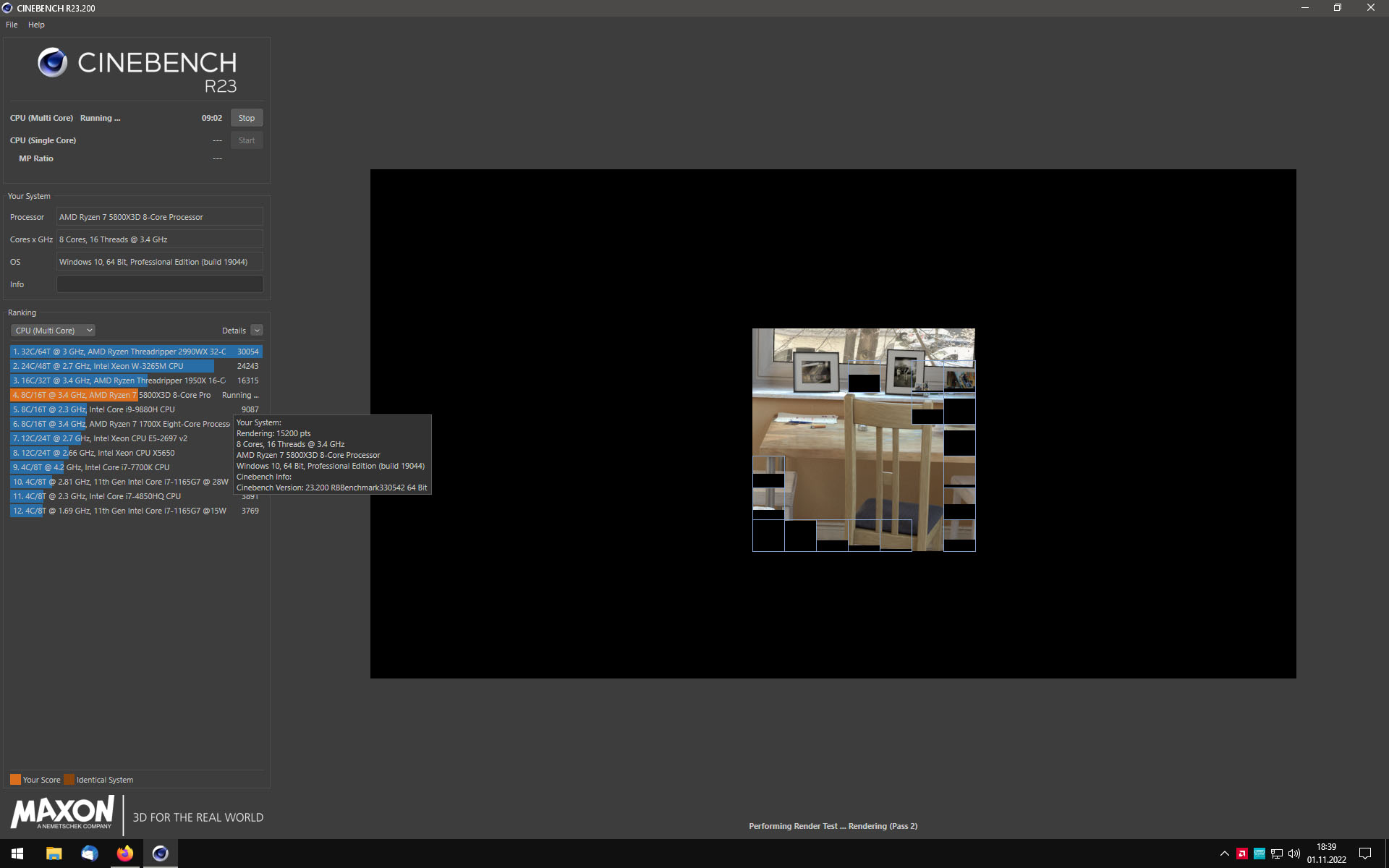Open the notification center icon
The image size is (1389, 868).
[1365, 854]
